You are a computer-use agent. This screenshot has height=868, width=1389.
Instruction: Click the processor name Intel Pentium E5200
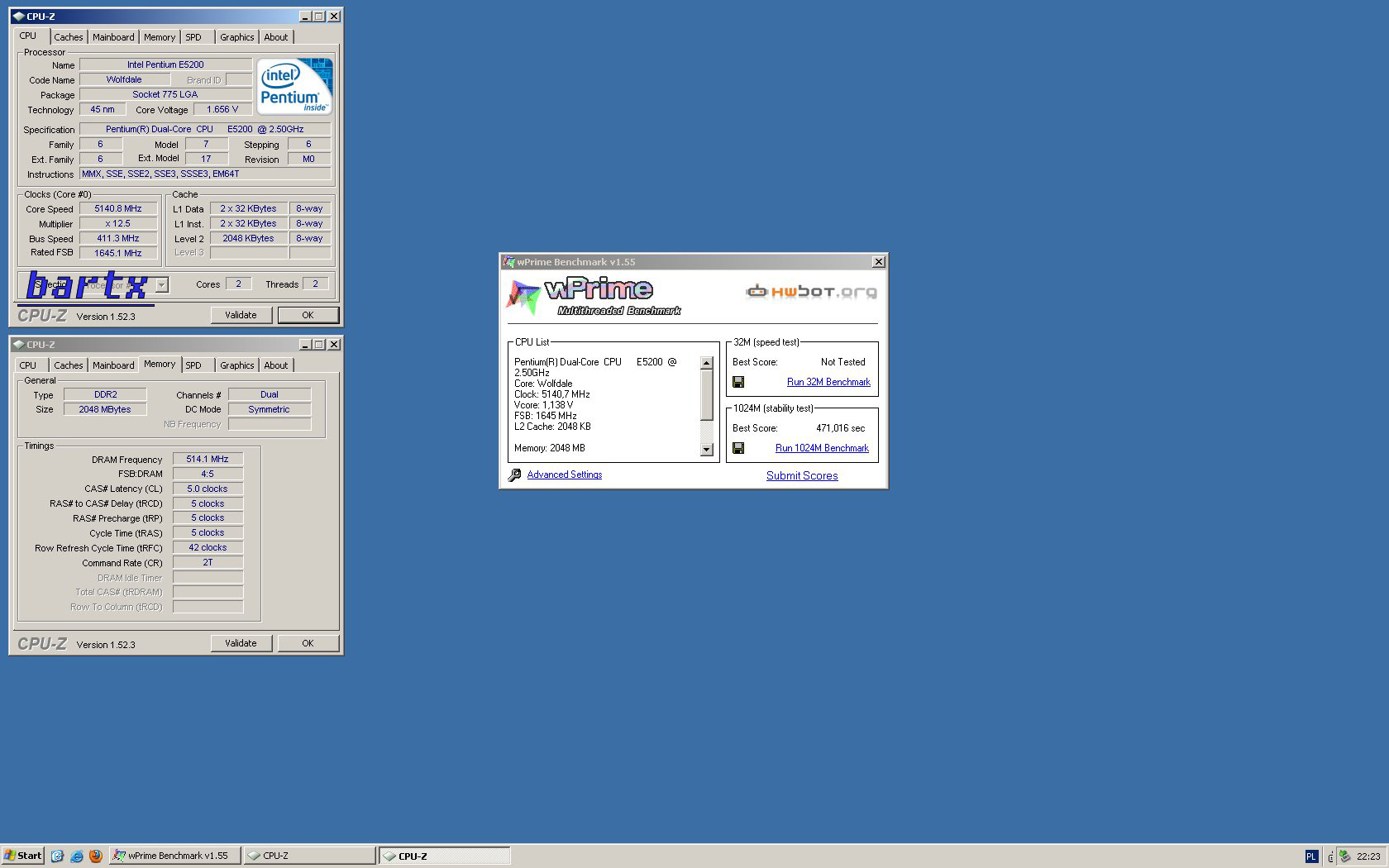coord(165,64)
